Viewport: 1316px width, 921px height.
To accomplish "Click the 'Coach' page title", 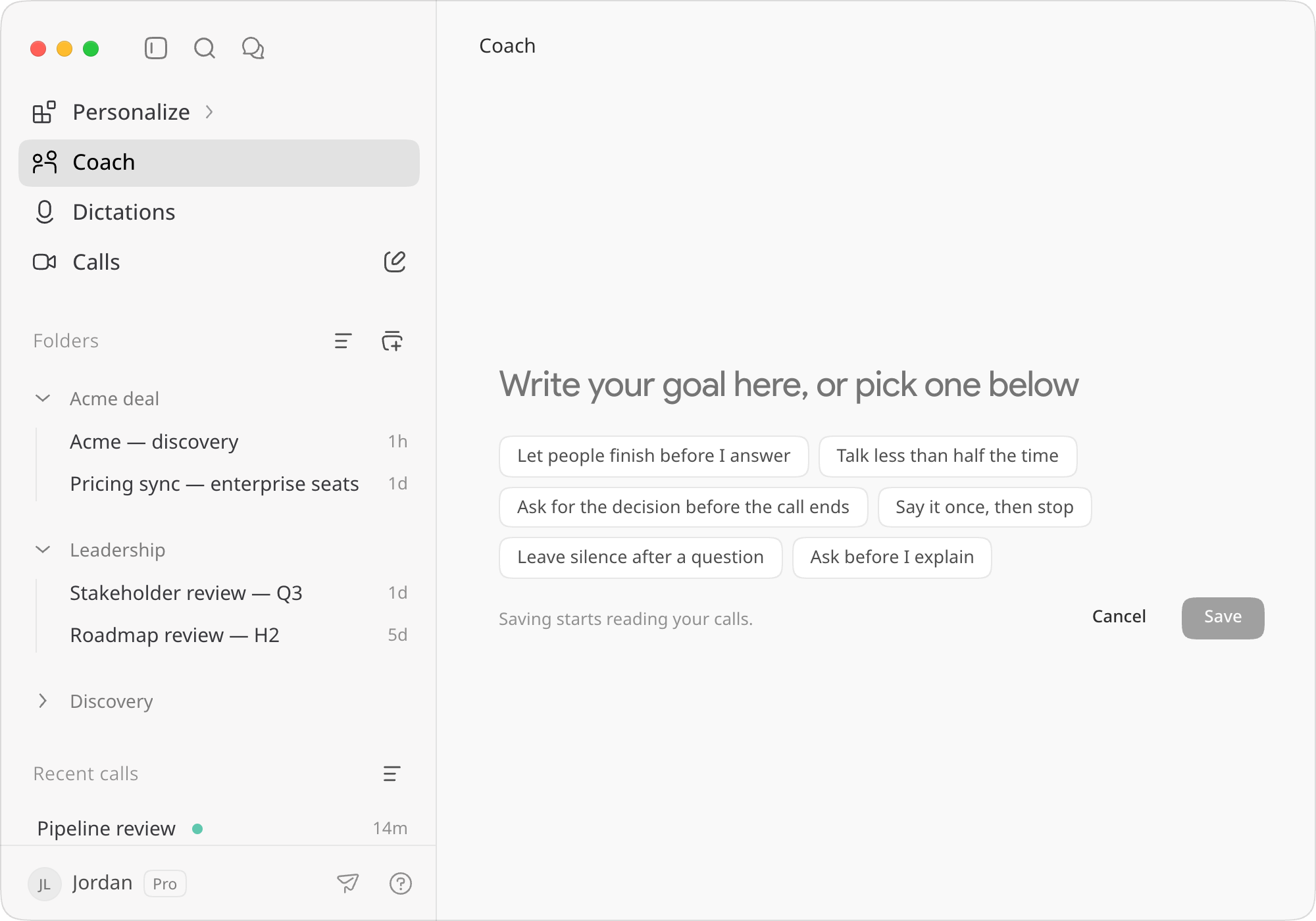I will (x=507, y=46).
